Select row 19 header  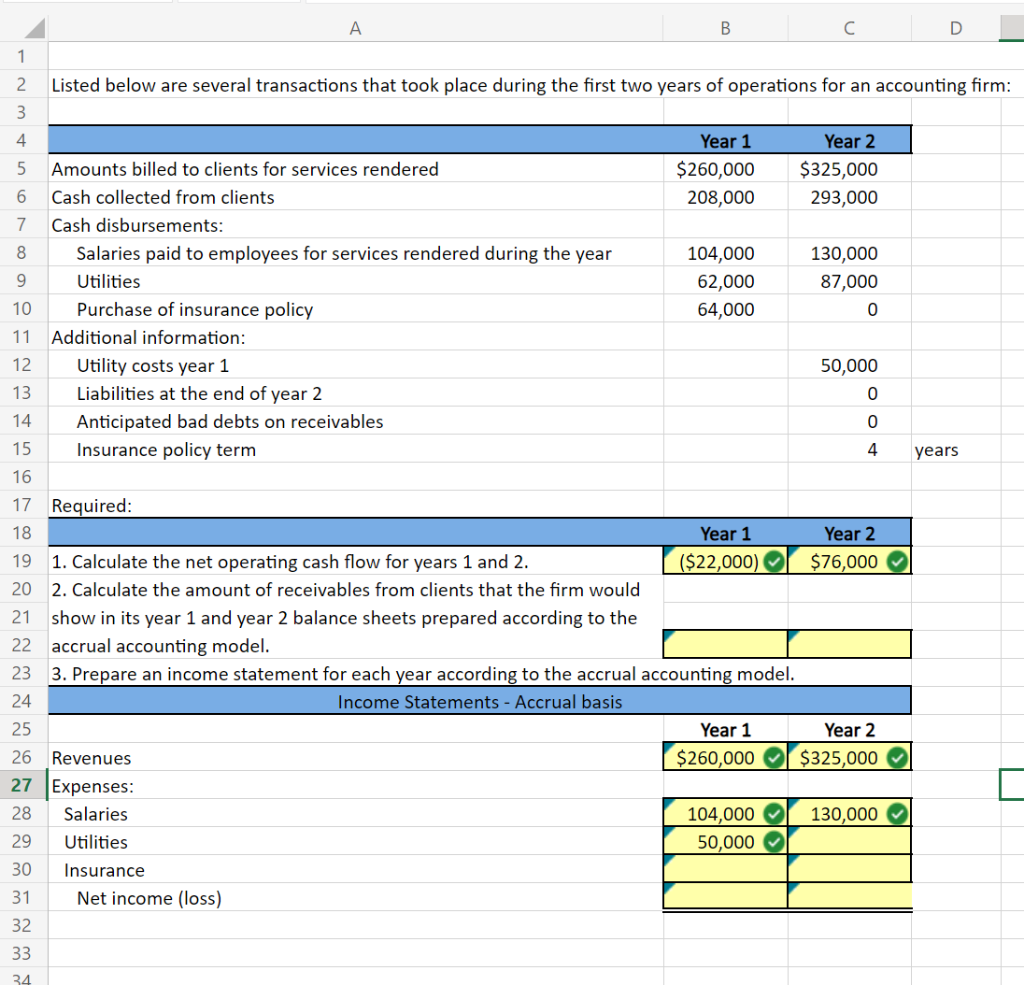[x=22, y=561]
